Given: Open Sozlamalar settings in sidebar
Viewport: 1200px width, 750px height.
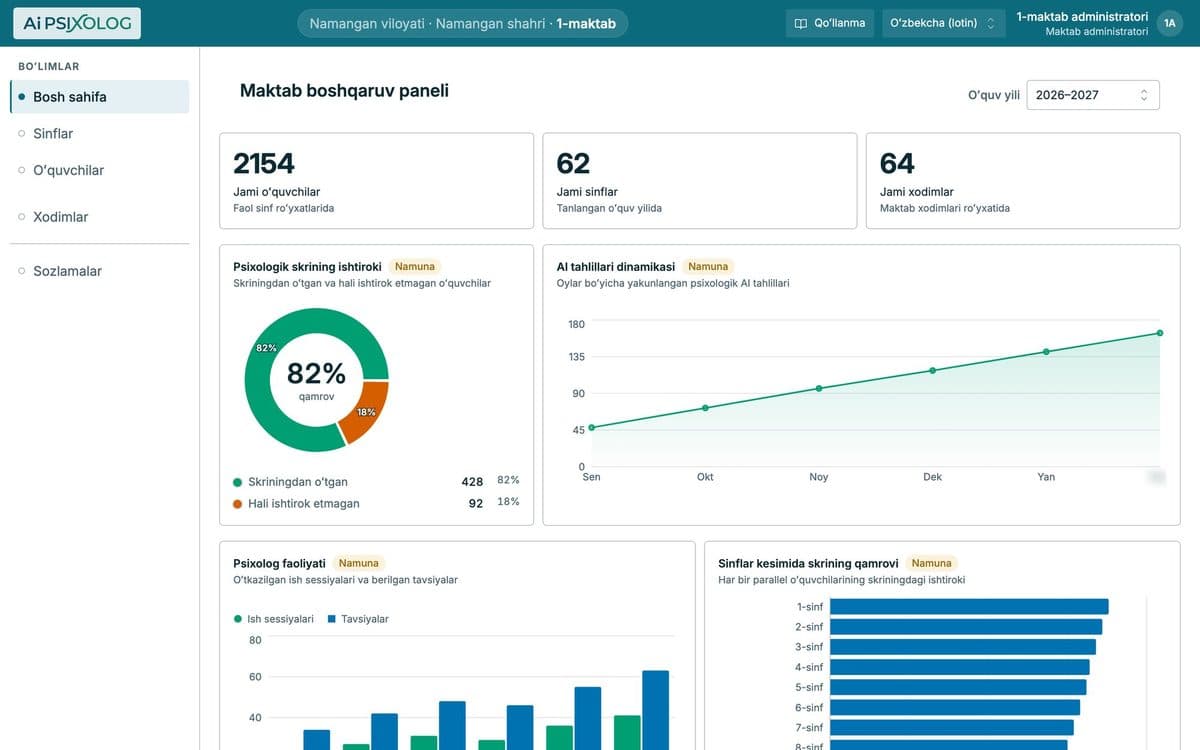Looking at the screenshot, I should [99, 271].
